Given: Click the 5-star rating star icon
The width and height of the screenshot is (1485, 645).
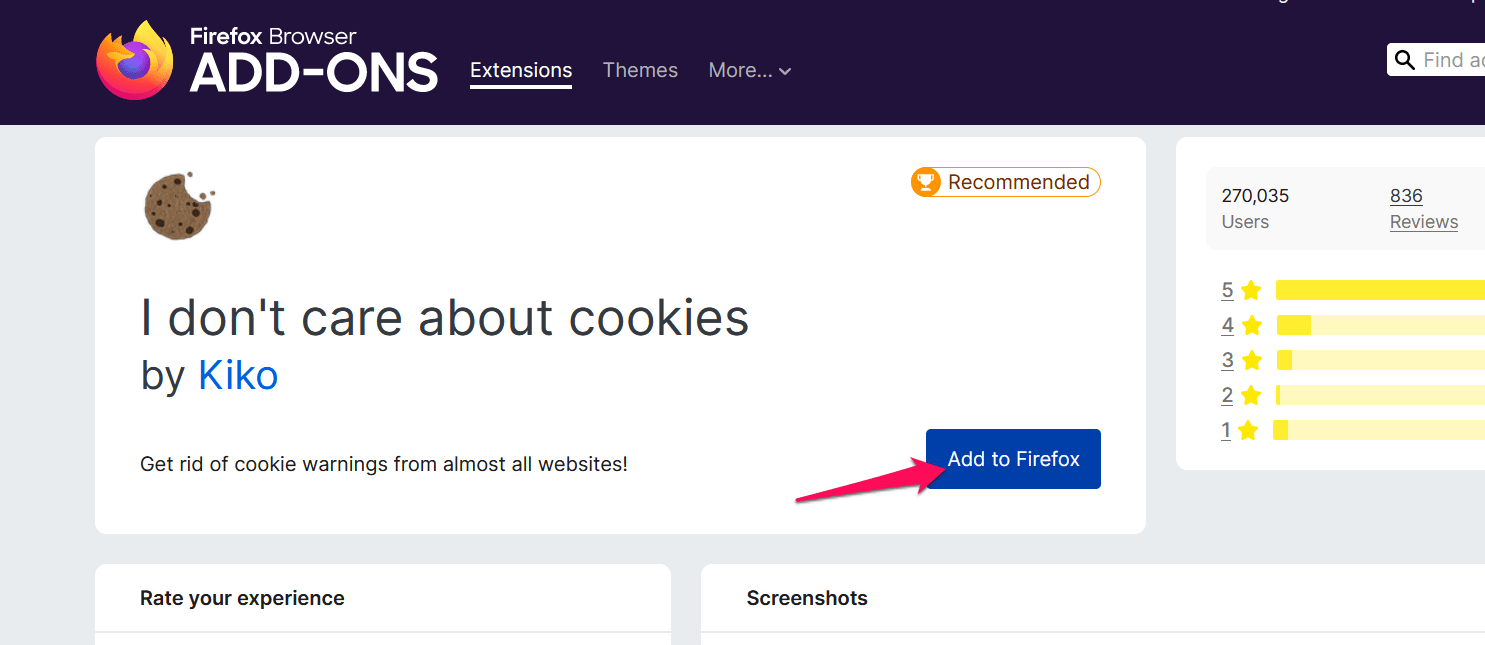Looking at the screenshot, I should tap(1251, 291).
